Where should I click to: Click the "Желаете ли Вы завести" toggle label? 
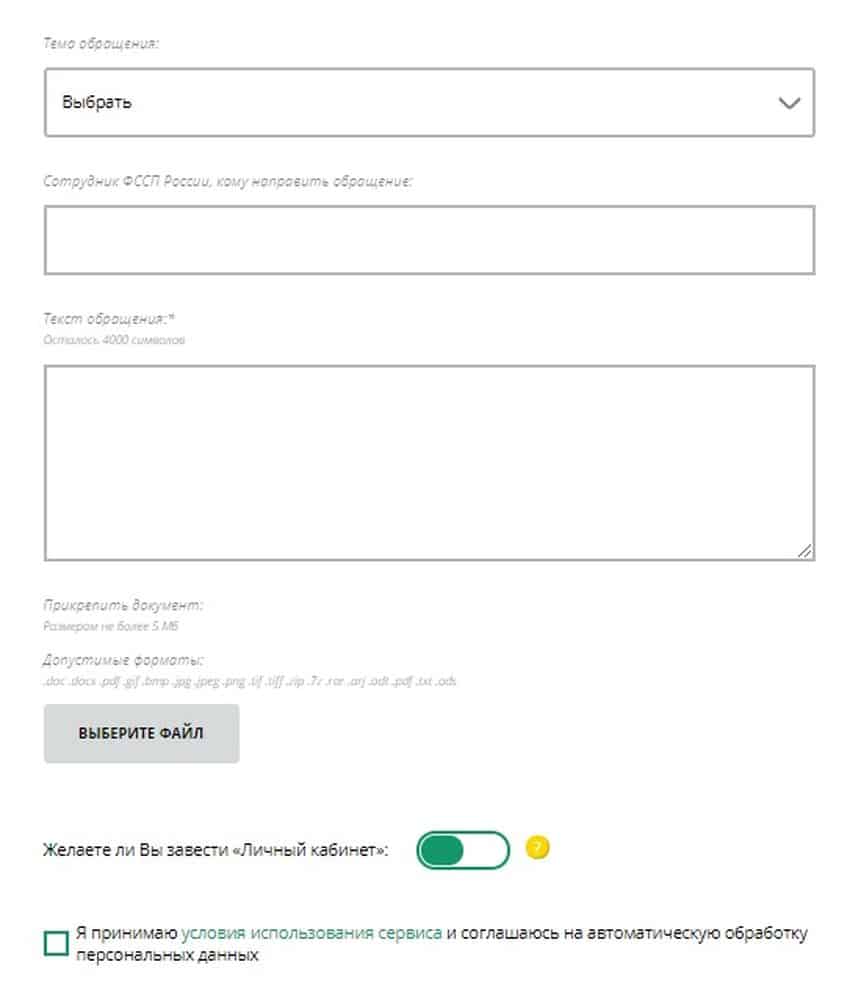point(216,851)
